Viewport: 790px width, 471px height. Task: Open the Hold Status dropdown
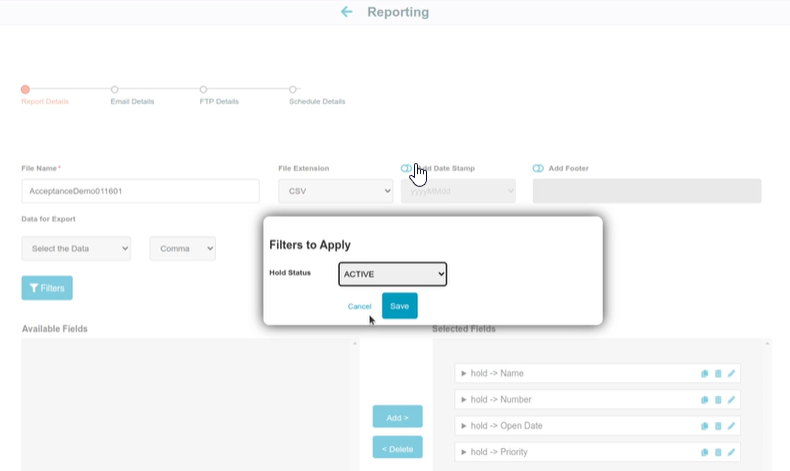click(x=392, y=274)
